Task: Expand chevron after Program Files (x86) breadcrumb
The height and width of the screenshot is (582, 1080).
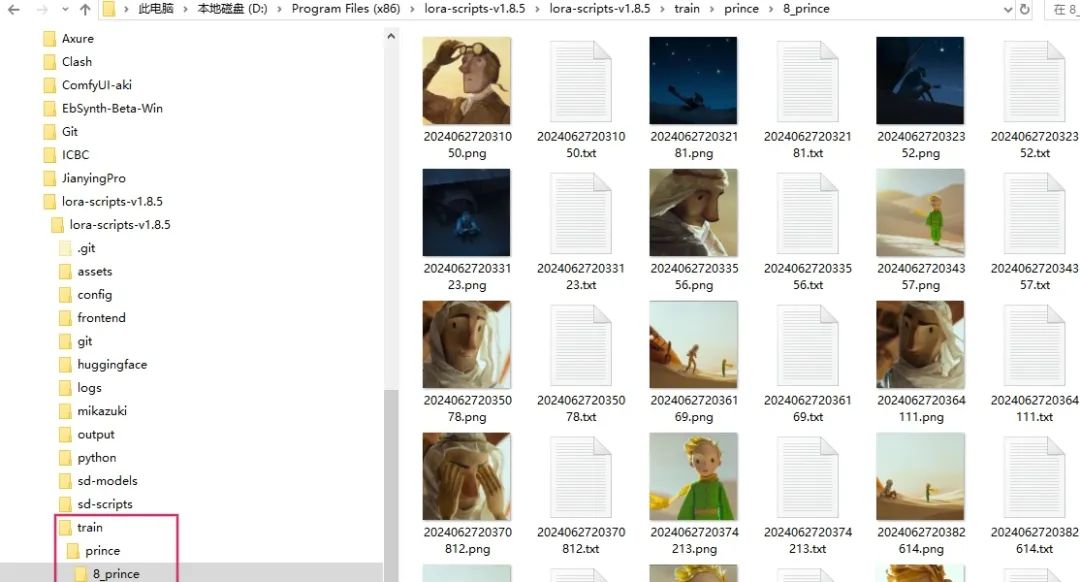Action: click(x=412, y=9)
